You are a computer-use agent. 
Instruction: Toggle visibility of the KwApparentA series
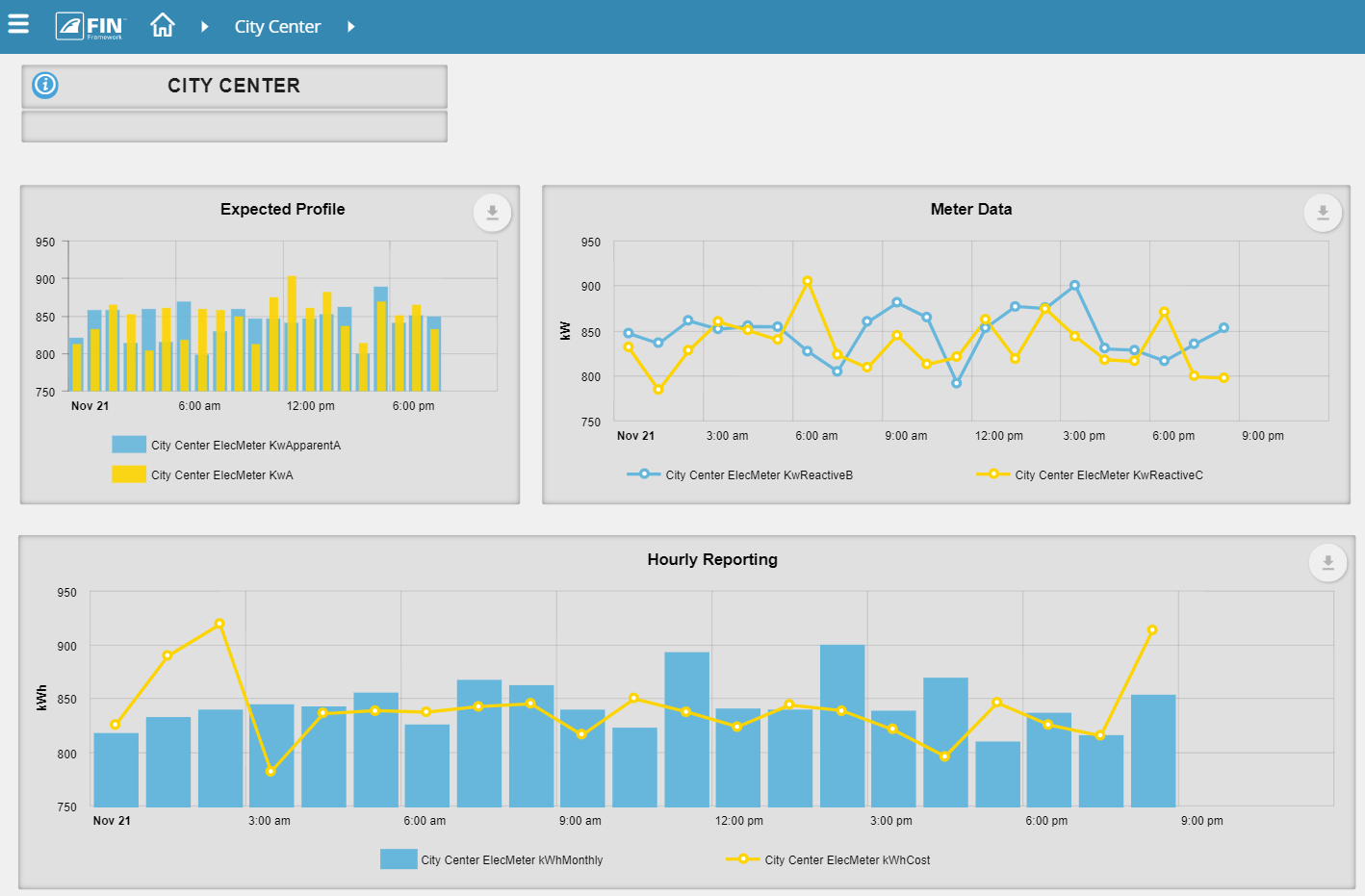pos(126,444)
